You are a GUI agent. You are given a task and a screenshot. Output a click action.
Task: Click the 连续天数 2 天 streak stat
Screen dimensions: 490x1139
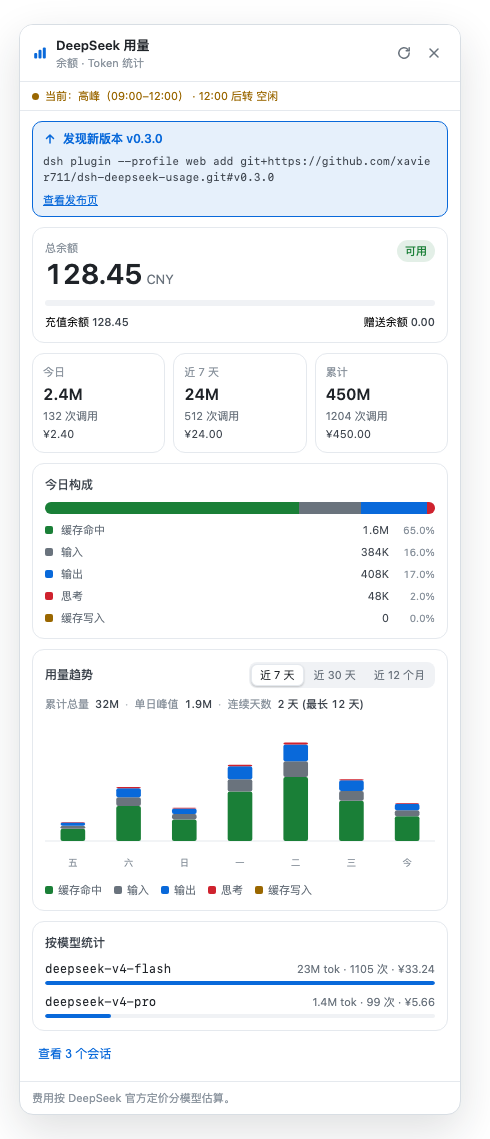tap(295, 704)
